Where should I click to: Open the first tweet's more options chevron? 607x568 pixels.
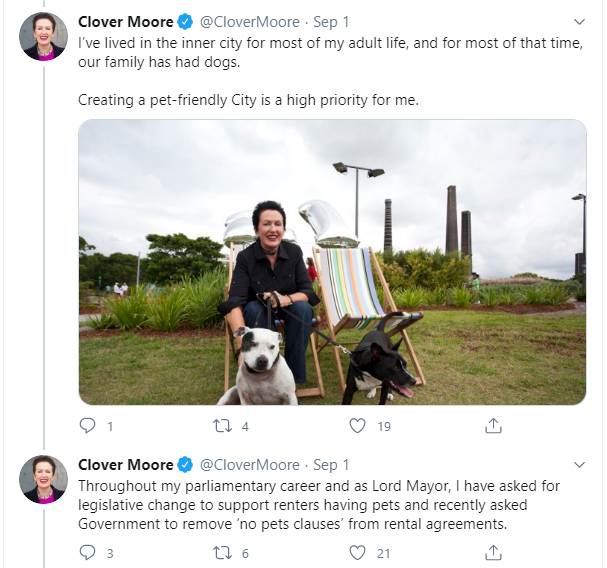(579, 21)
